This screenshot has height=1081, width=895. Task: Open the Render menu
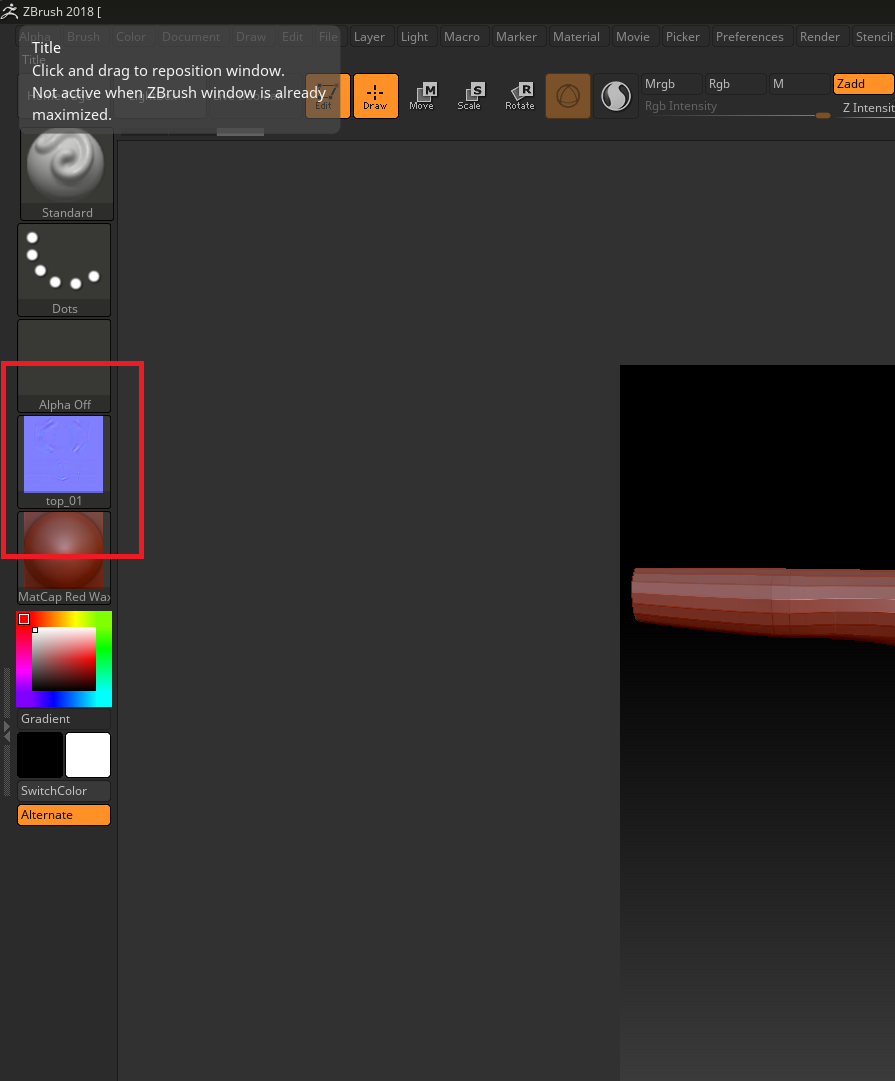click(820, 37)
